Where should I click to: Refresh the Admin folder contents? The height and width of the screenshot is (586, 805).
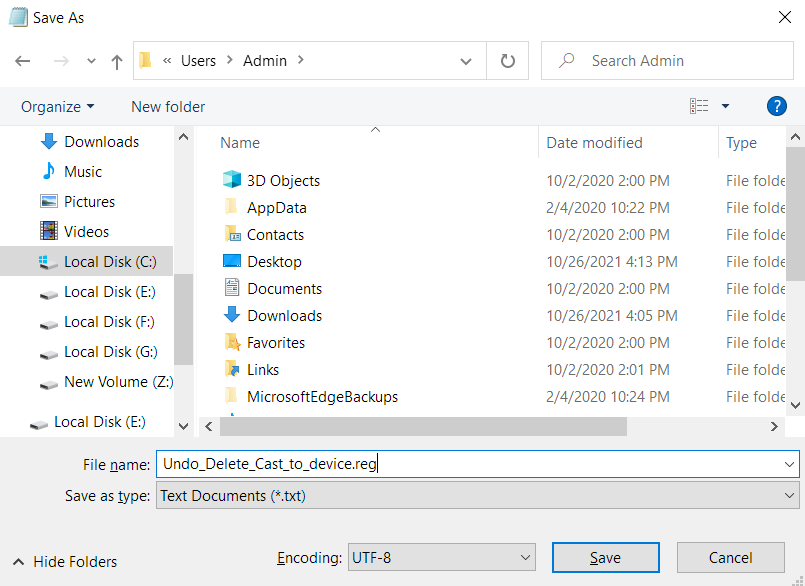507,60
